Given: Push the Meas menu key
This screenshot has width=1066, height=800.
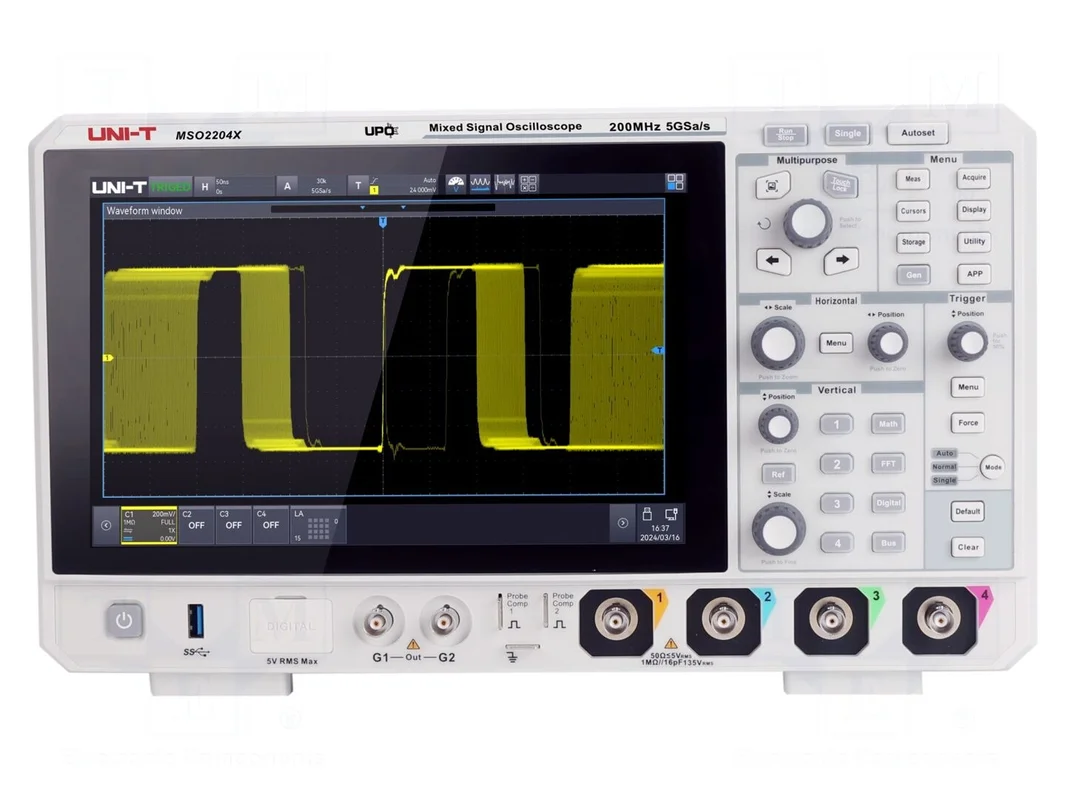Looking at the screenshot, I should pos(912,179).
